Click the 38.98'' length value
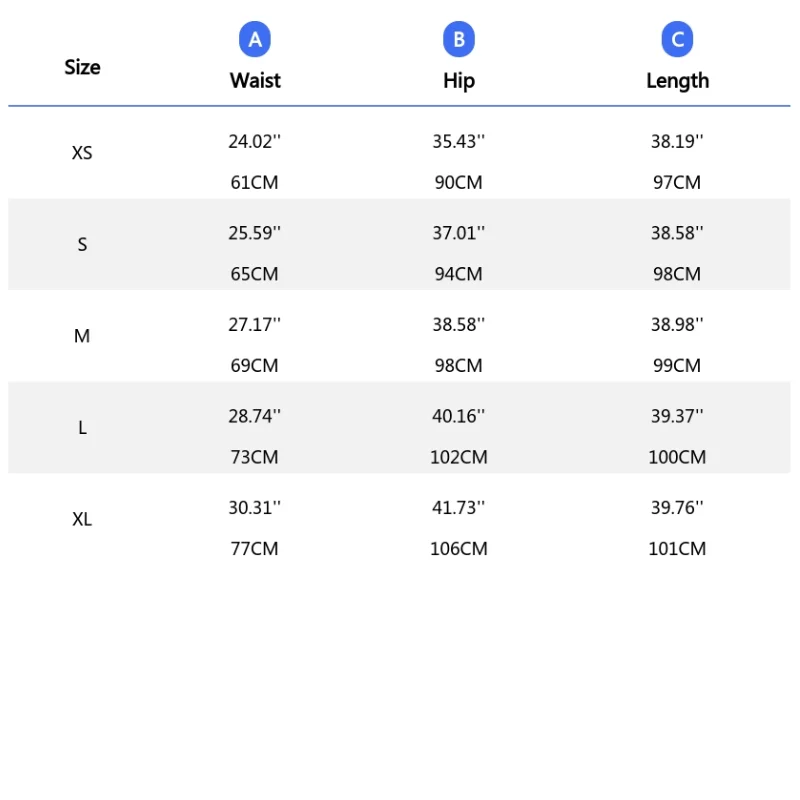The height and width of the screenshot is (800, 800). (x=677, y=325)
